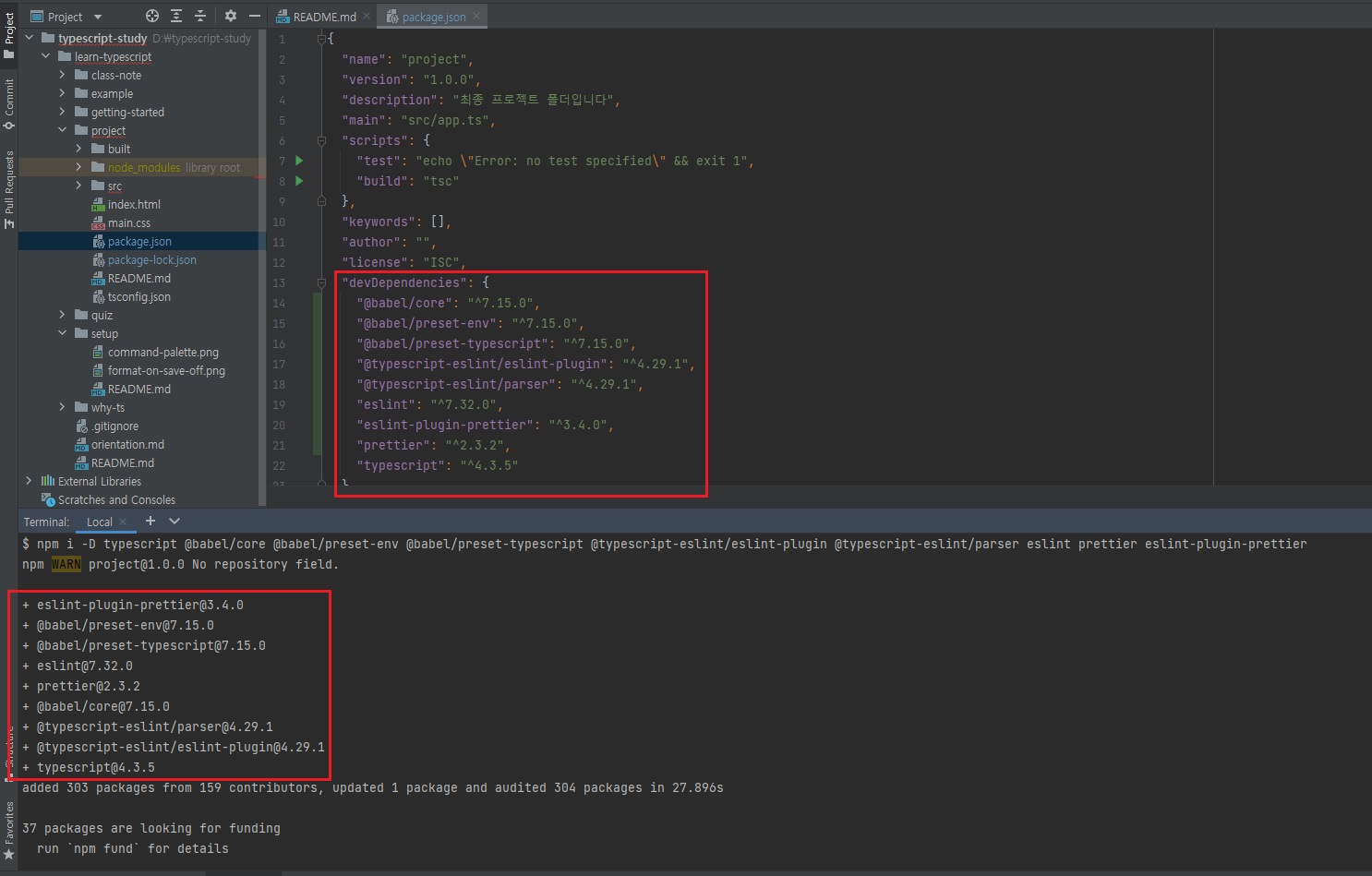The width and height of the screenshot is (1372, 876).
Task: Open the Commit tool window from sidebar
Action: point(9,102)
